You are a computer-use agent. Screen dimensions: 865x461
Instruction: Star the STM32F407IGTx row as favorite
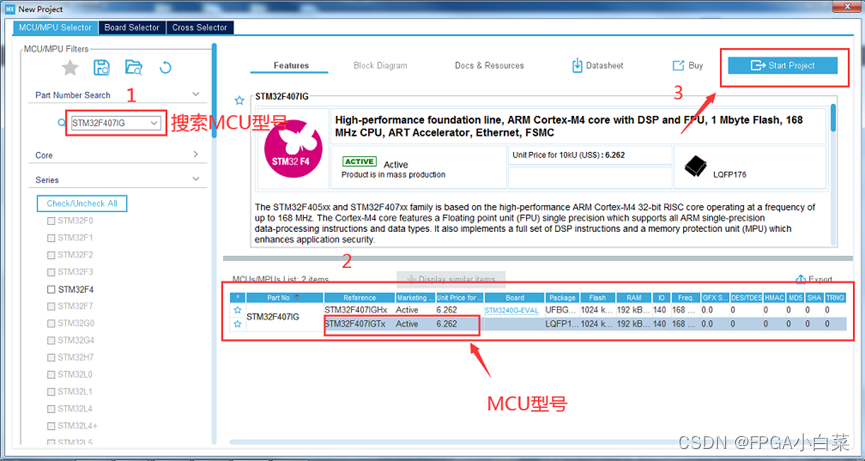(237, 324)
